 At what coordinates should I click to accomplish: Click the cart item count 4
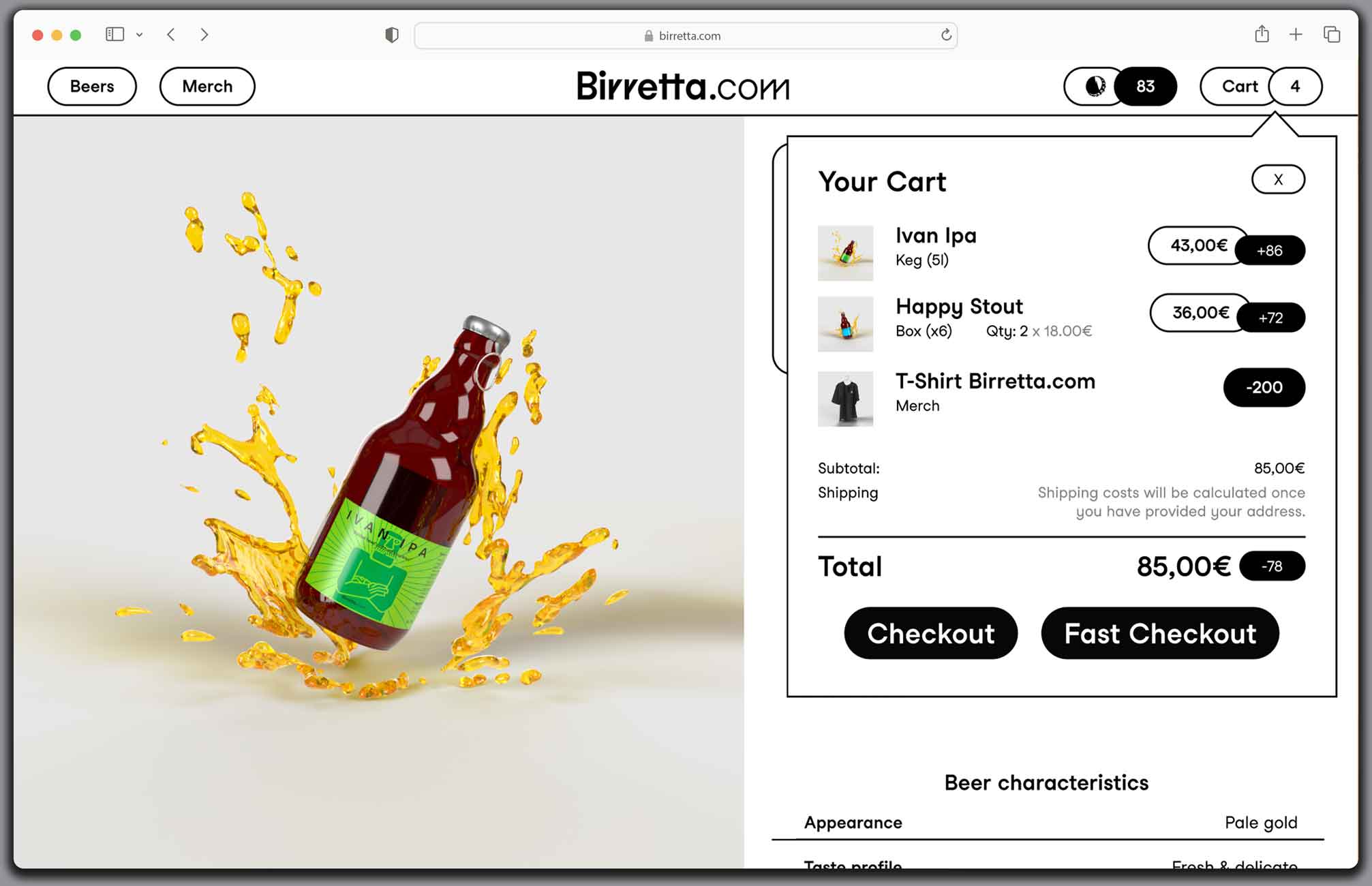click(1295, 87)
